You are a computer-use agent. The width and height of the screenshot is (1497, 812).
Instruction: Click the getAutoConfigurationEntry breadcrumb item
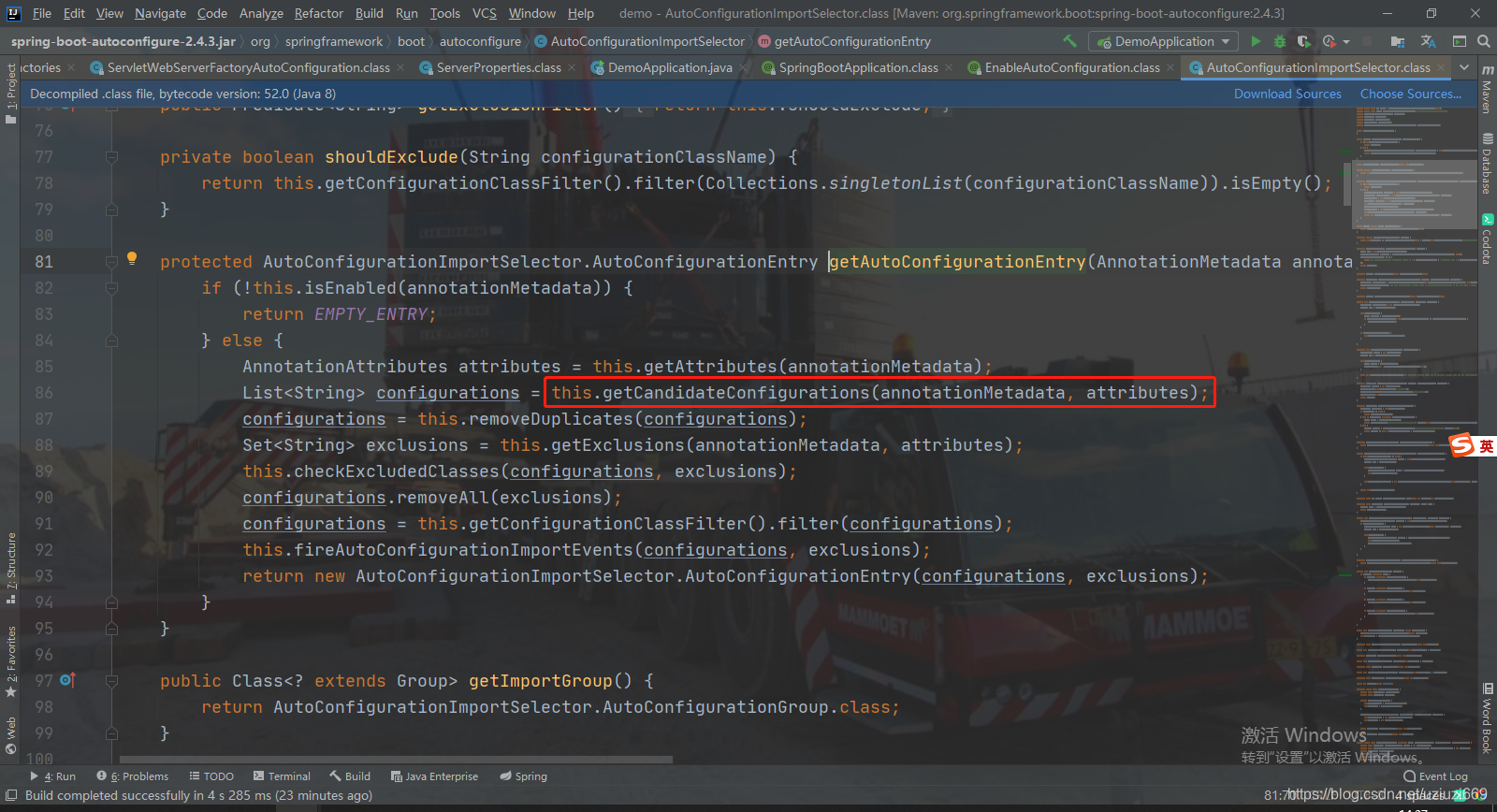click(x=844, y=41)
